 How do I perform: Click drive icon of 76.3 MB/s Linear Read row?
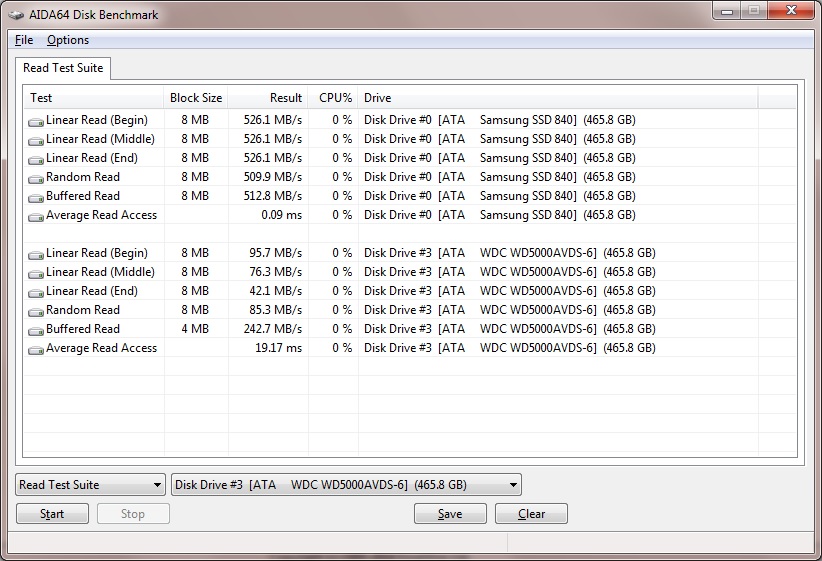click(36, 274)
